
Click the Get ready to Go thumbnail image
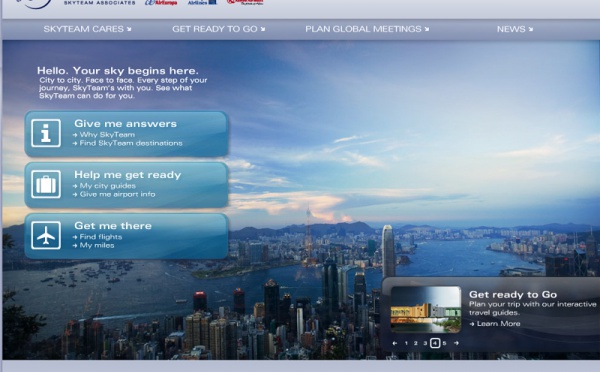(426, 309)
